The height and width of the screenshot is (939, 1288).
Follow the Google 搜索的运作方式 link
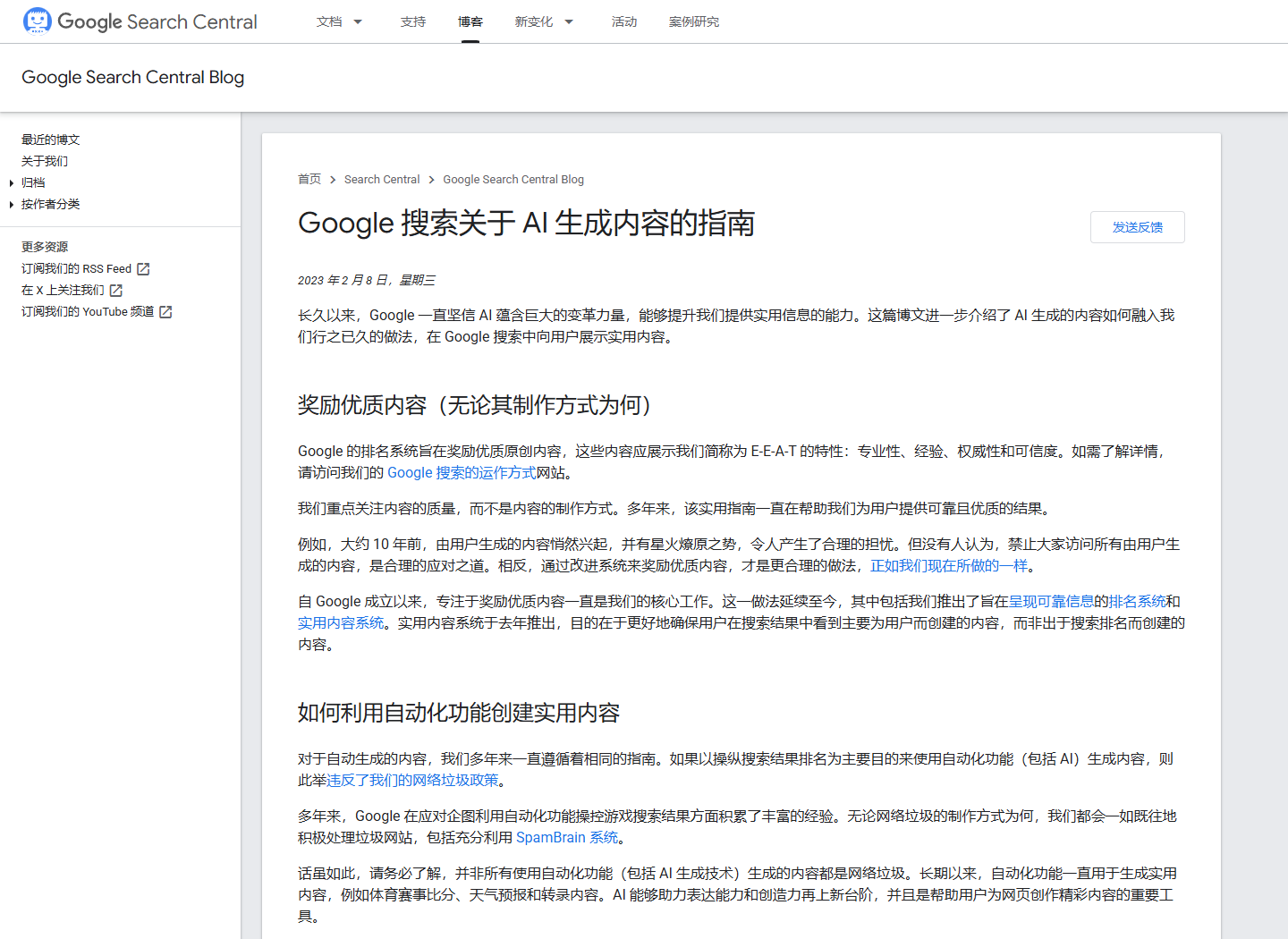pyautogui.click(x=462, y=473)
